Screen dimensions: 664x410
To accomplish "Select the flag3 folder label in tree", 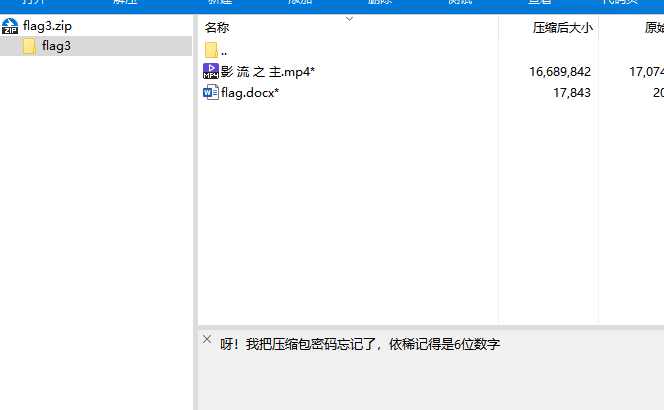I will coord(56,46).
